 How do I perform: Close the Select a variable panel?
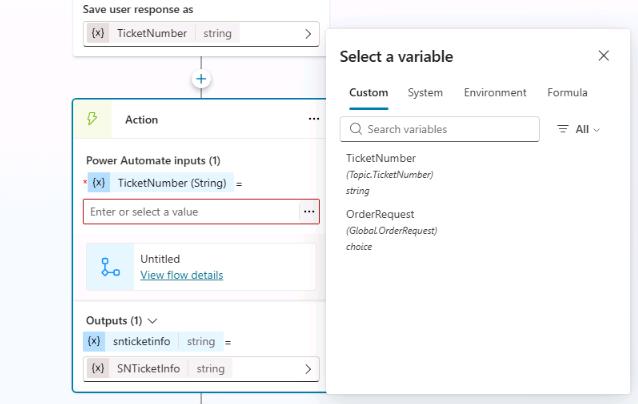pos(603,56)
